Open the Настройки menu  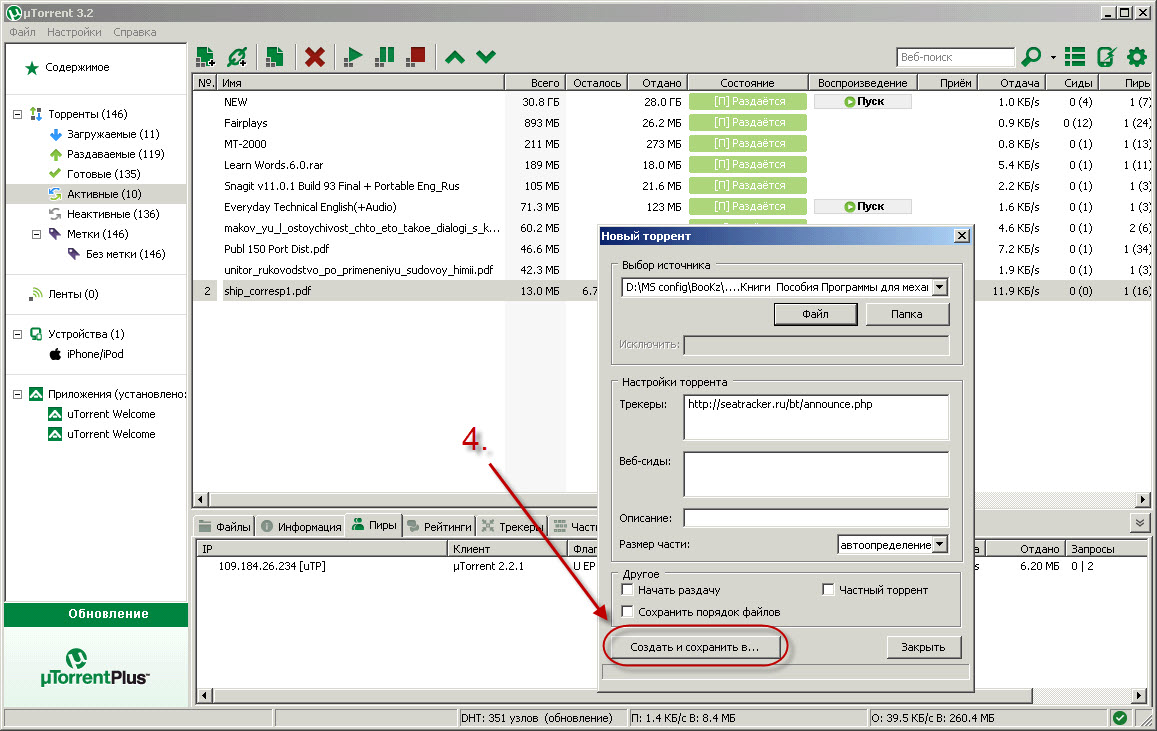(74, 32)
